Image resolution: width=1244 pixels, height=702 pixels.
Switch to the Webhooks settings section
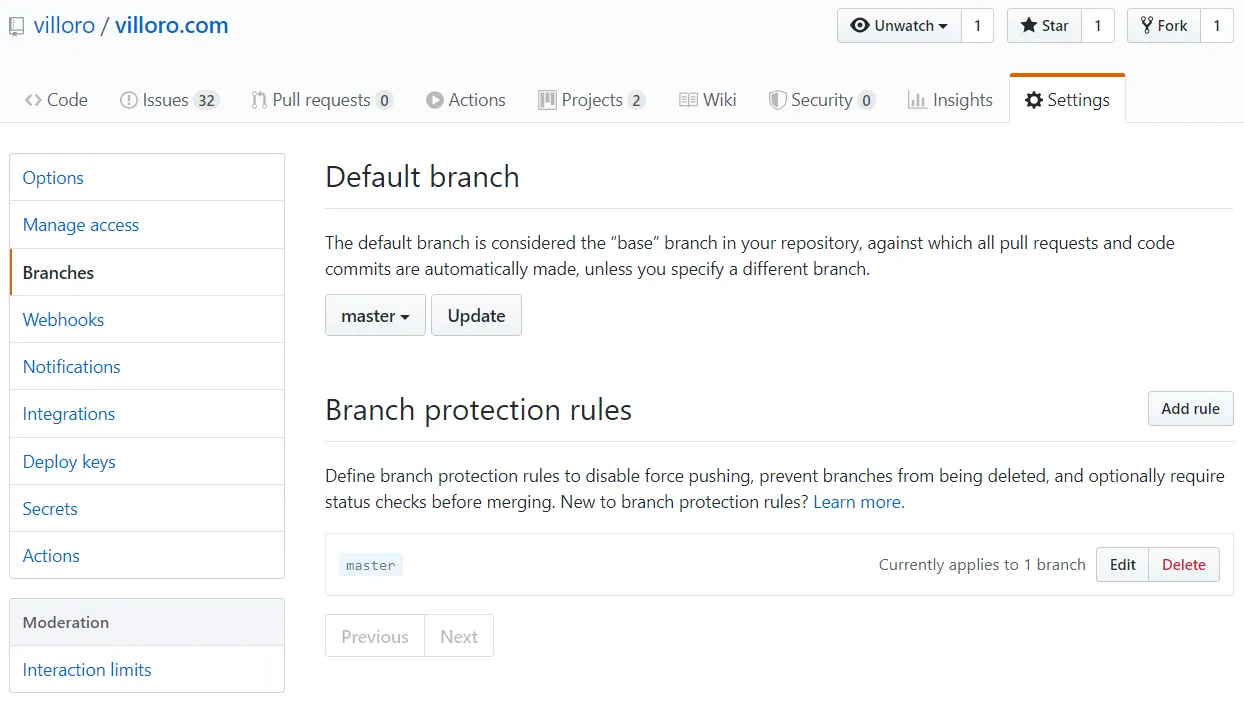63,319
